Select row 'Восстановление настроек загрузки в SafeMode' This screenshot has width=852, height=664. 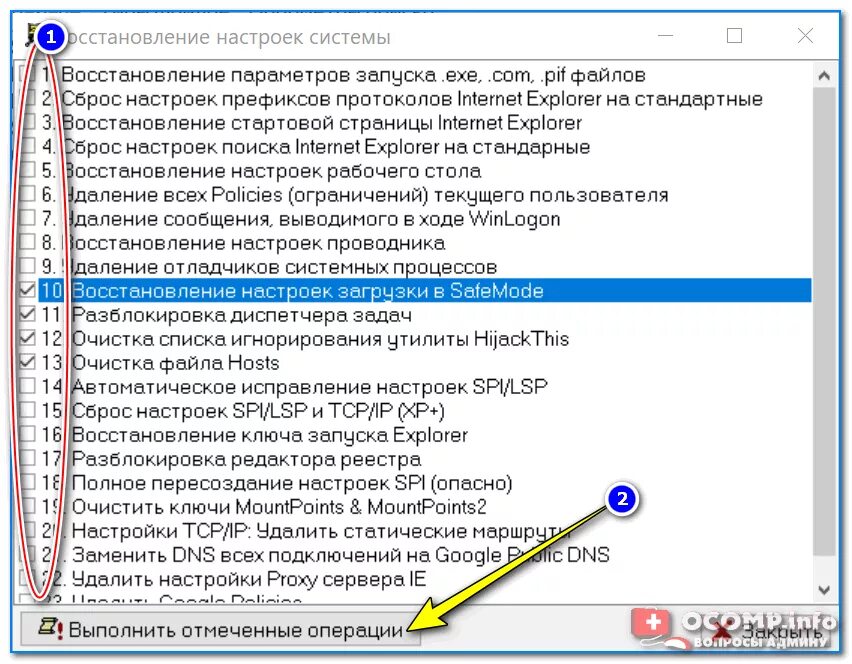(425, 290)
